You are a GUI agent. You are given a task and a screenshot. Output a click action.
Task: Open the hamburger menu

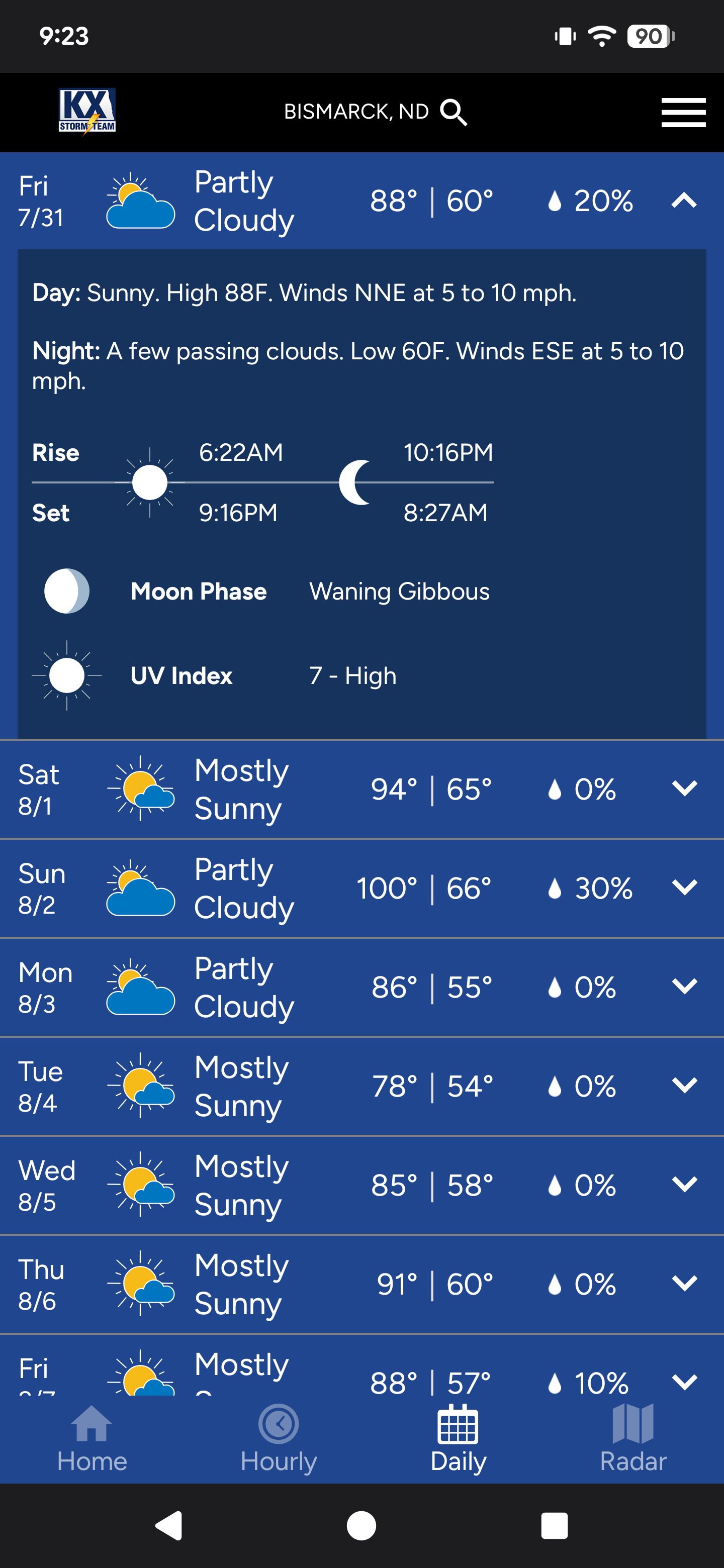683,112
